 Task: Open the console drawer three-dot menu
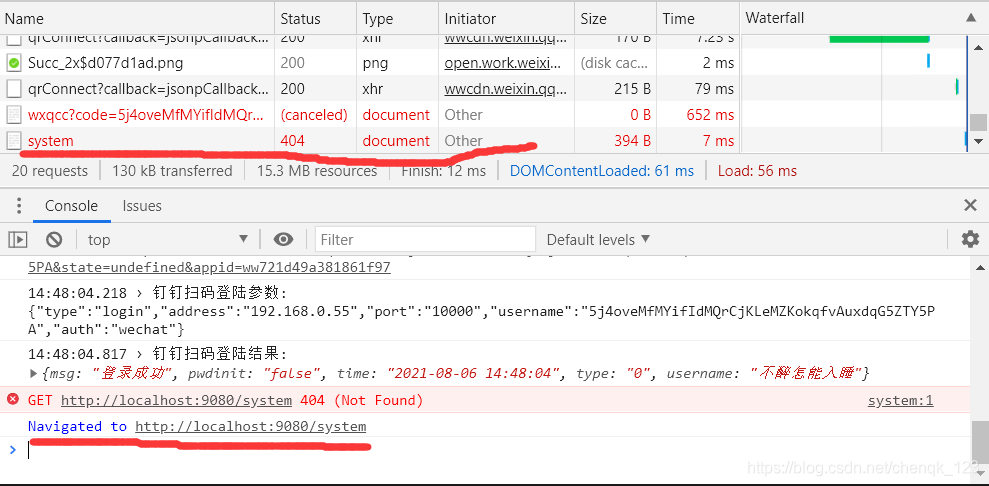(x=19, y=205)
